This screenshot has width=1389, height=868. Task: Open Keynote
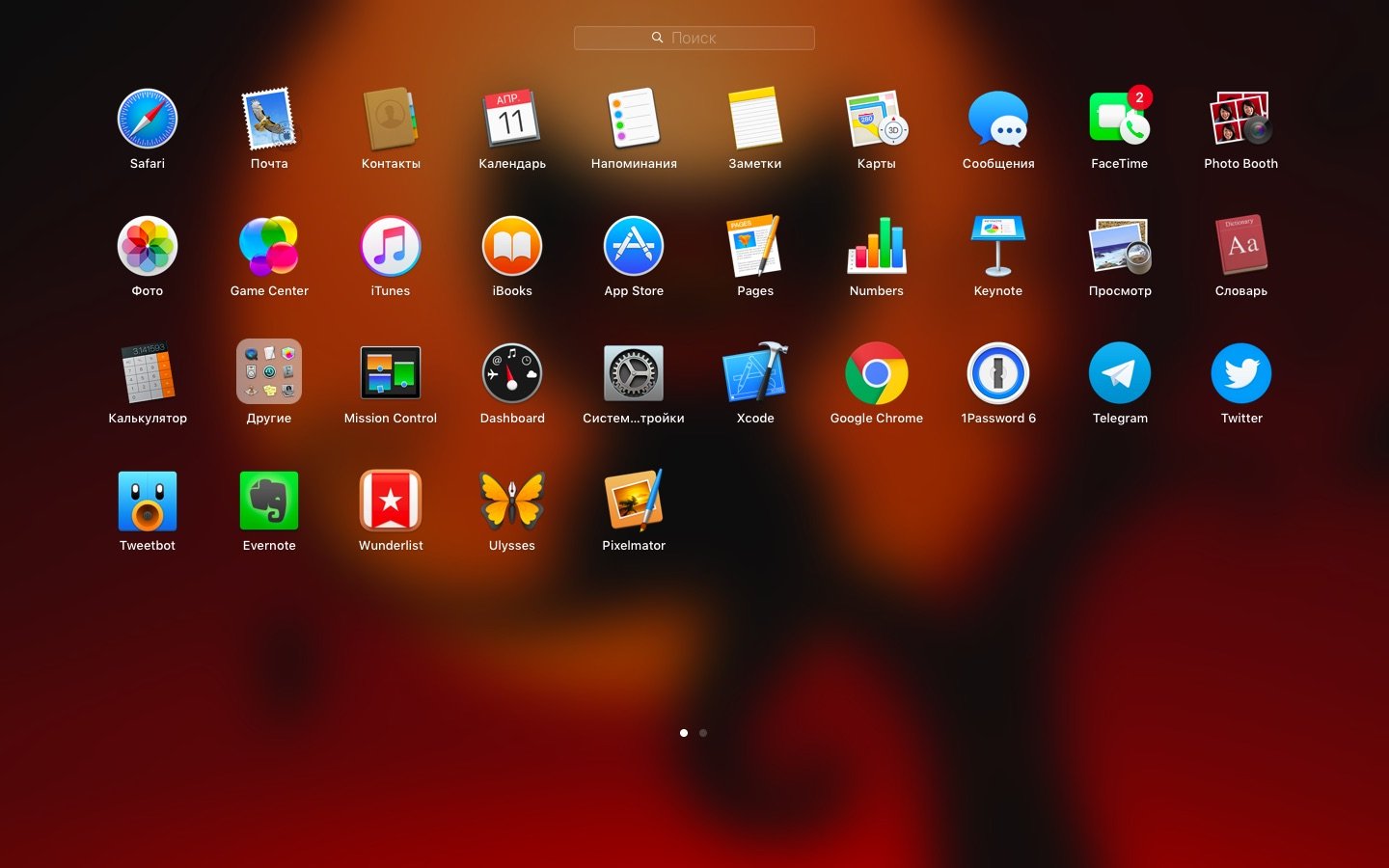[998, 247]
